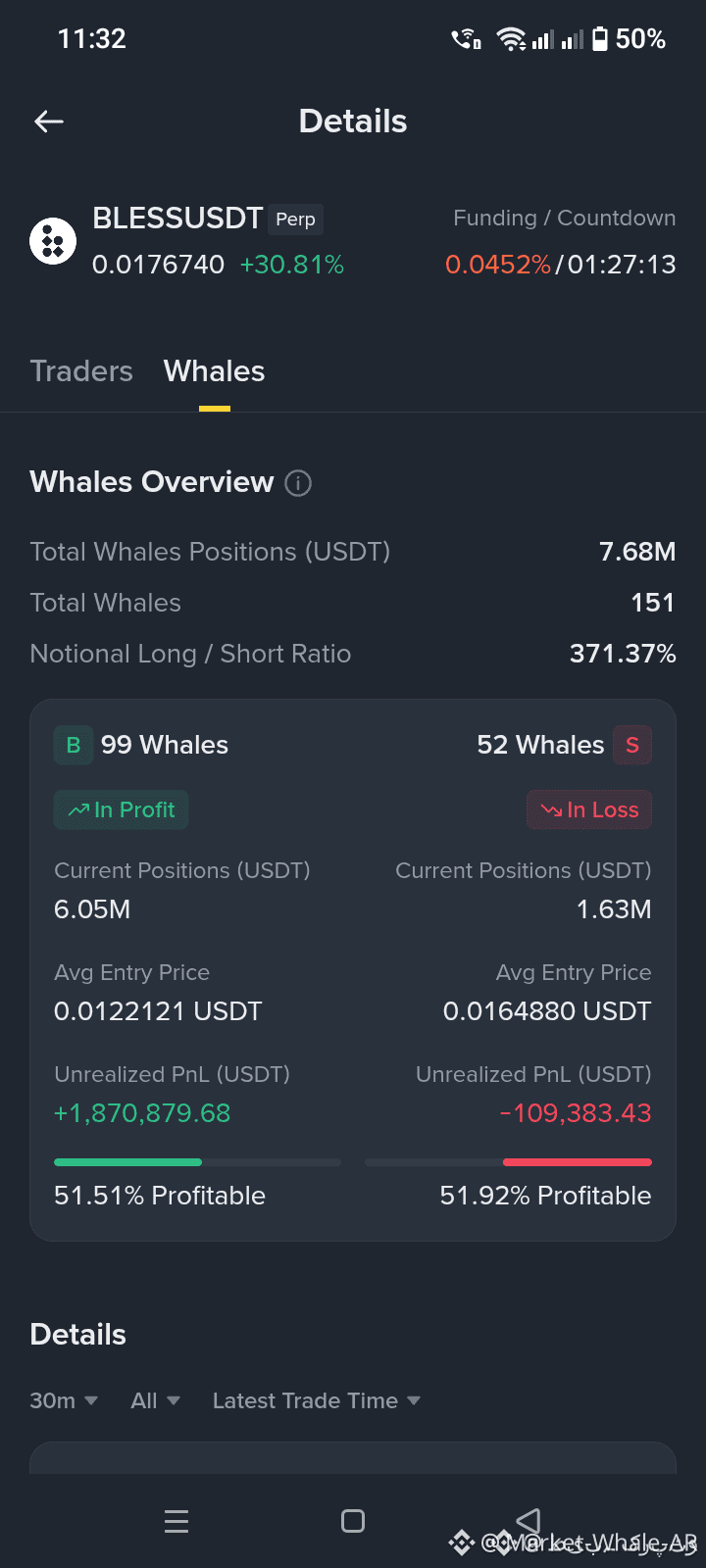Image resolution: width=706 pixels, height=1568 pixels.
Task: Tap the Android recent apps menu icon
Action: (176, 1521)
